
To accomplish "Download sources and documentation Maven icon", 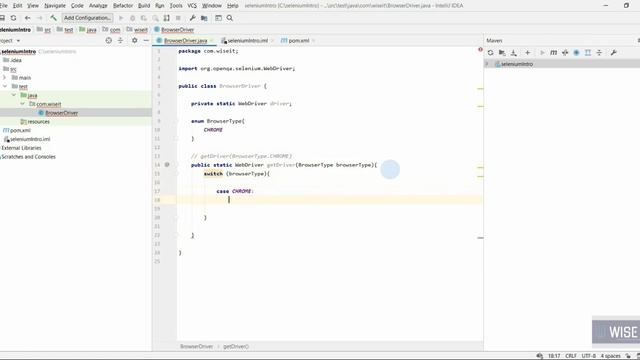I will click(x=513, y=53).
